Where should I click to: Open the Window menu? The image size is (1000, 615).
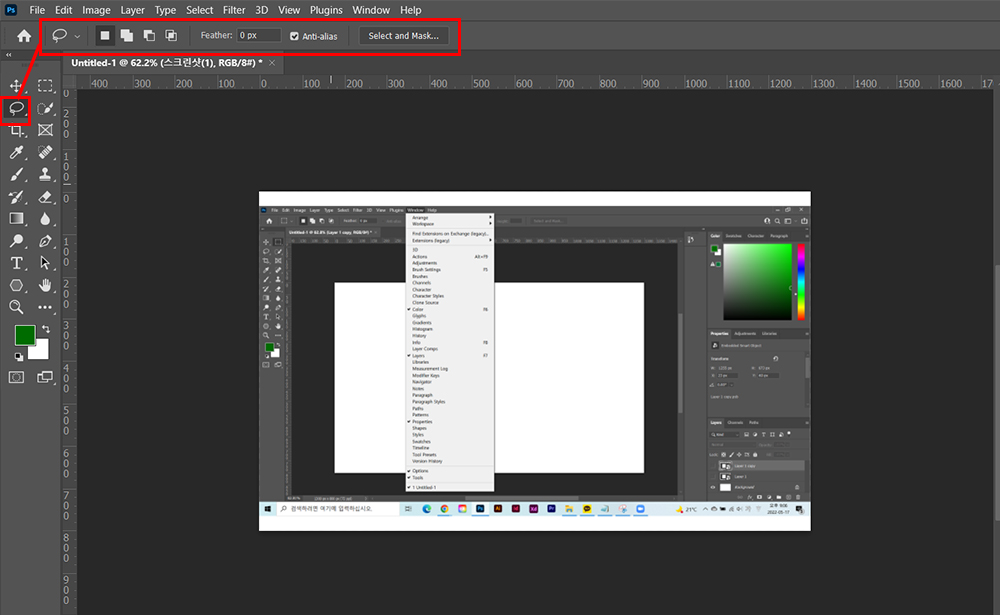click(371, 10)
